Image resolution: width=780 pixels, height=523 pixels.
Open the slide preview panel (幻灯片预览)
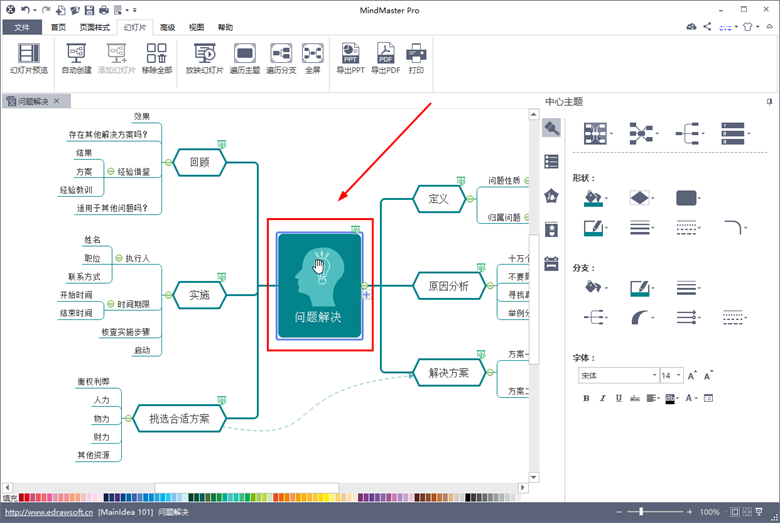click(29, 58)
